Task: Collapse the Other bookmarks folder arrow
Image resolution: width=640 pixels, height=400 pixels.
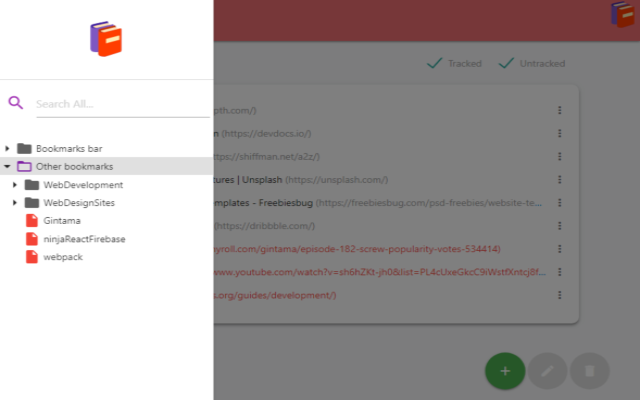Action: point(7,167)
